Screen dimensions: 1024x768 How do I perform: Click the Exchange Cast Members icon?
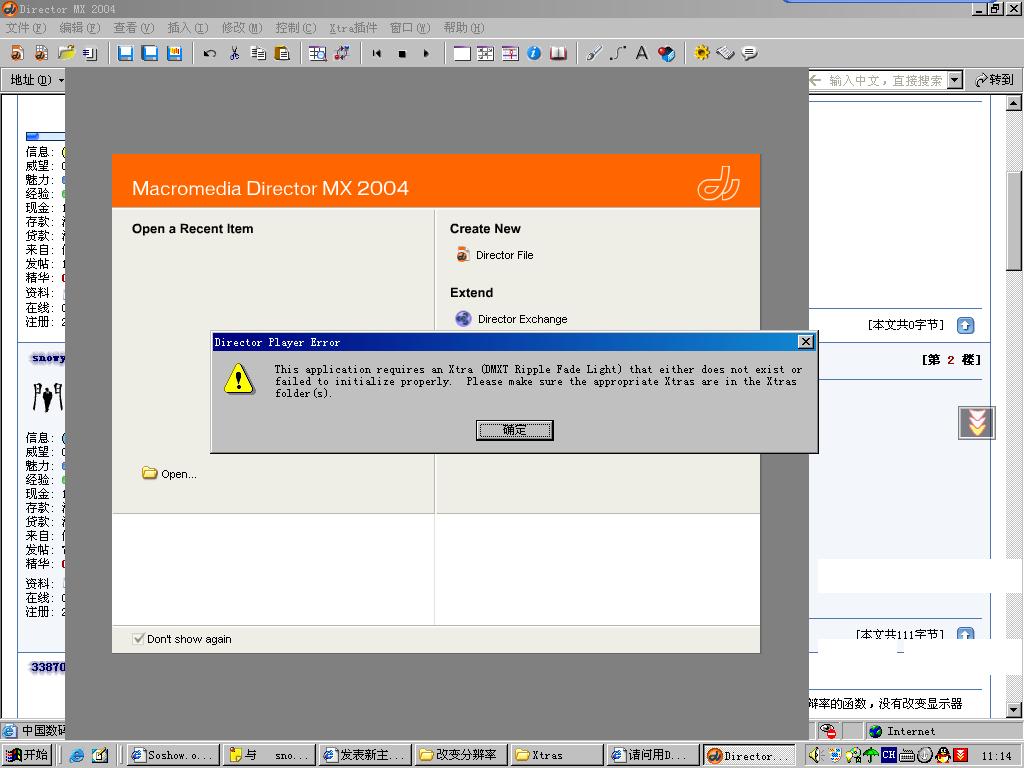342,54
